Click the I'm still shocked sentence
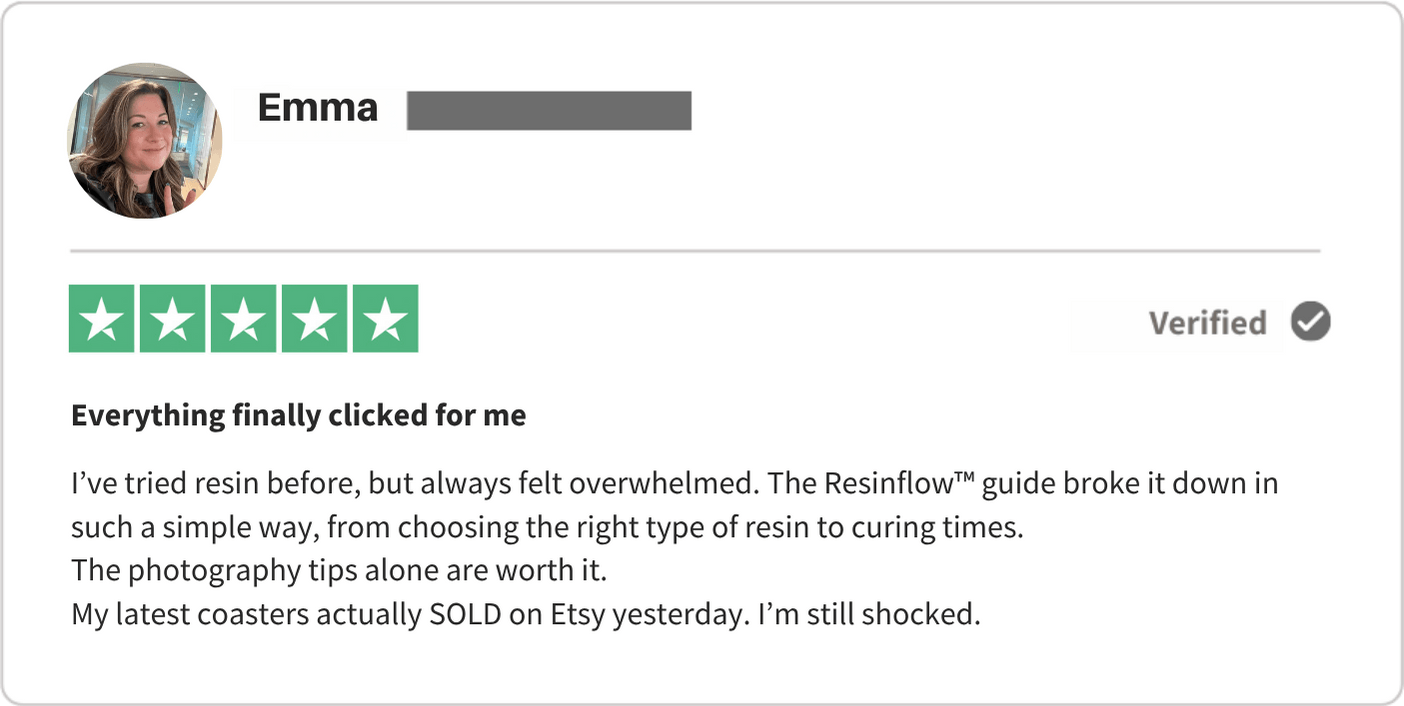The width and height of the screenshot is (1404, 706). [x=868, y=614]
